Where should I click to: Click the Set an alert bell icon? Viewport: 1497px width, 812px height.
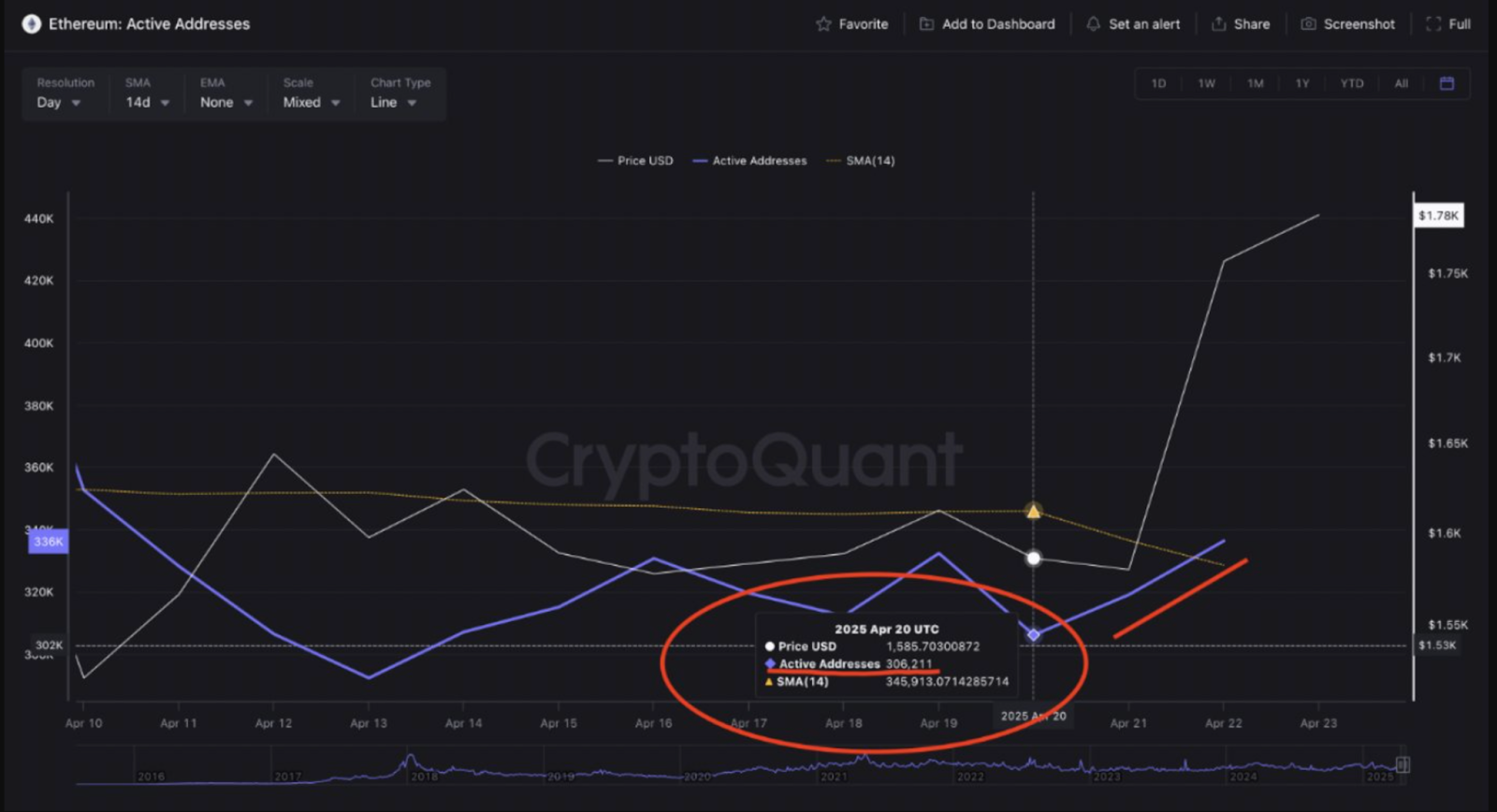(x=1093, y=23)
